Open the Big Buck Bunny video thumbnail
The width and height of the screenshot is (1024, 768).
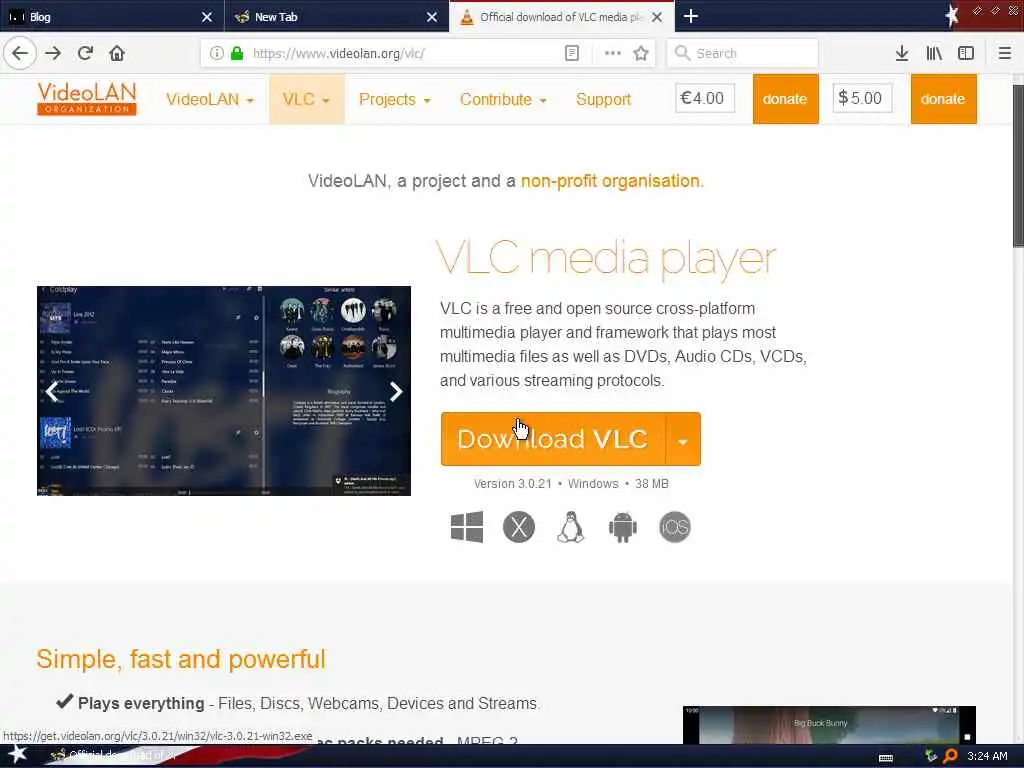point(829,725)
